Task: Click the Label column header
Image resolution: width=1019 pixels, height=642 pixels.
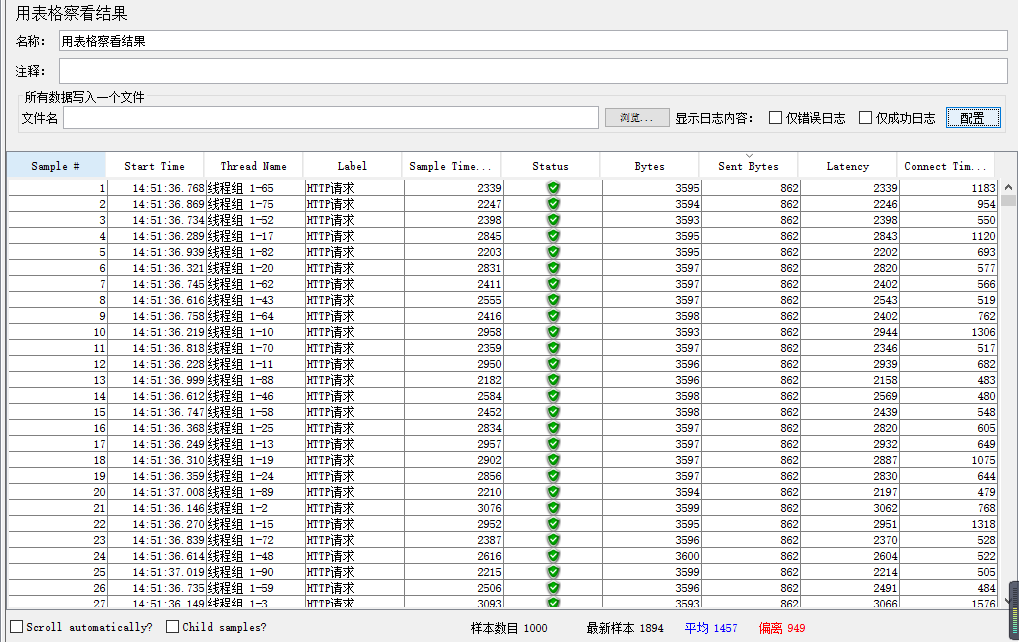Action: [352, 166]
